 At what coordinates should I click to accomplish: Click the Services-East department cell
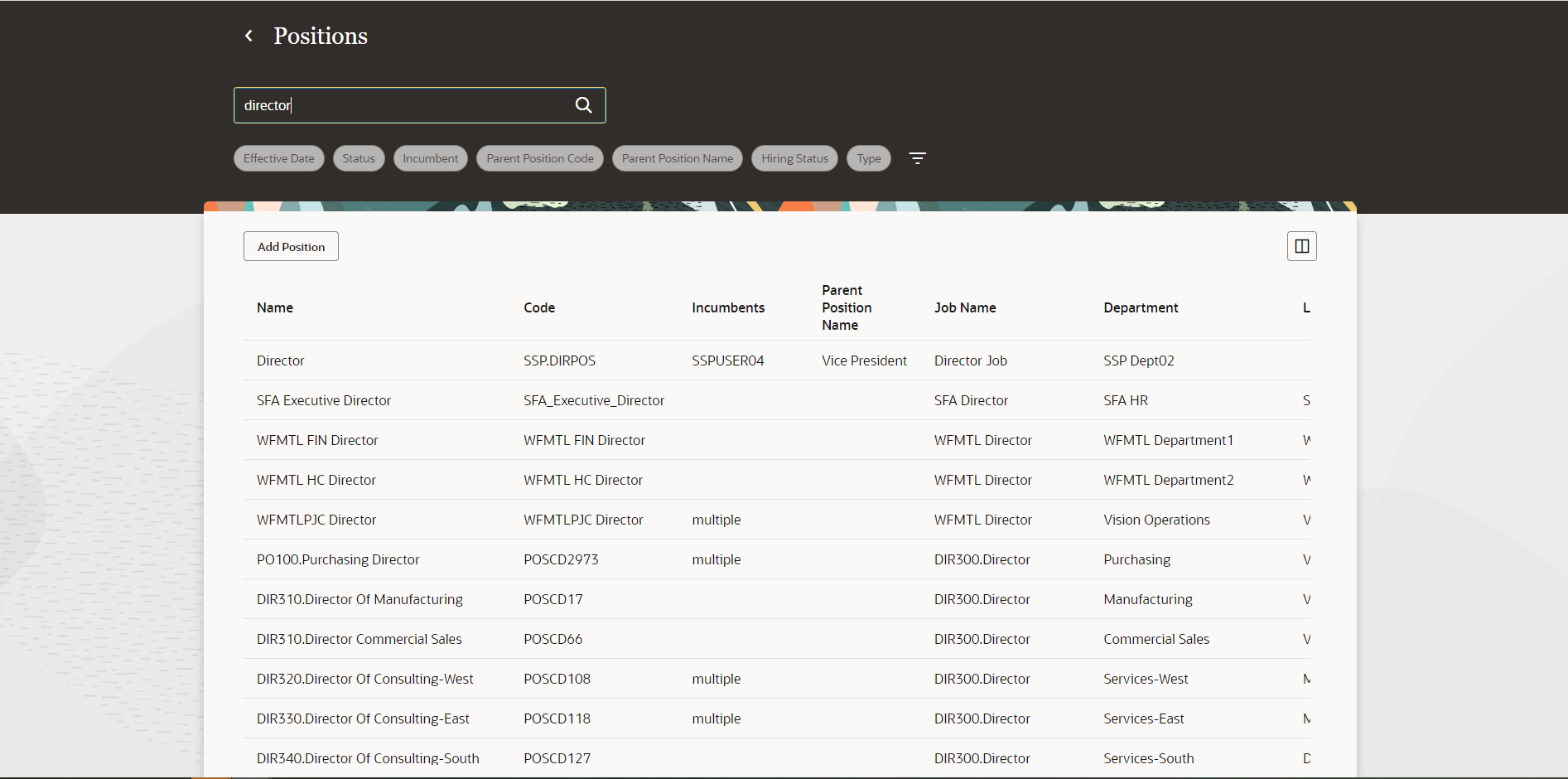[1144, 719]
